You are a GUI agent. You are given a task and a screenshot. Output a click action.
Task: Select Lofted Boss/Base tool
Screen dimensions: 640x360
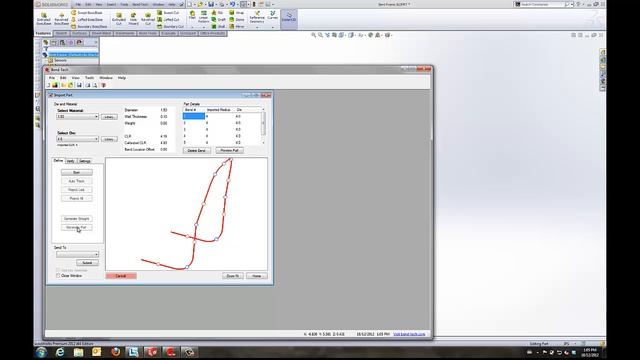pos(87,19)
